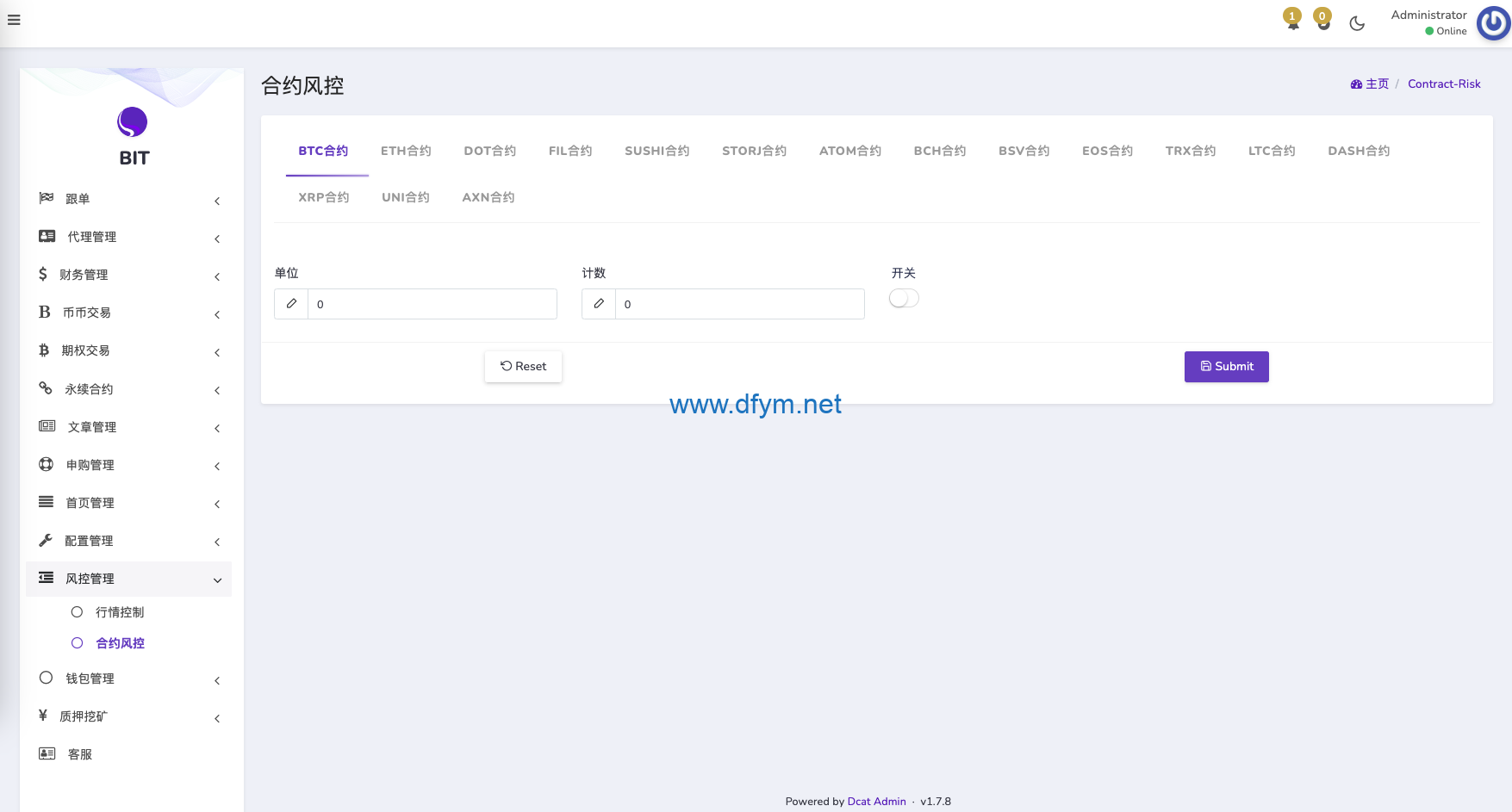This screenshot has width=1512, height=812.
Task: Select the 合约风控 submenu item
Action: point(120,643)
